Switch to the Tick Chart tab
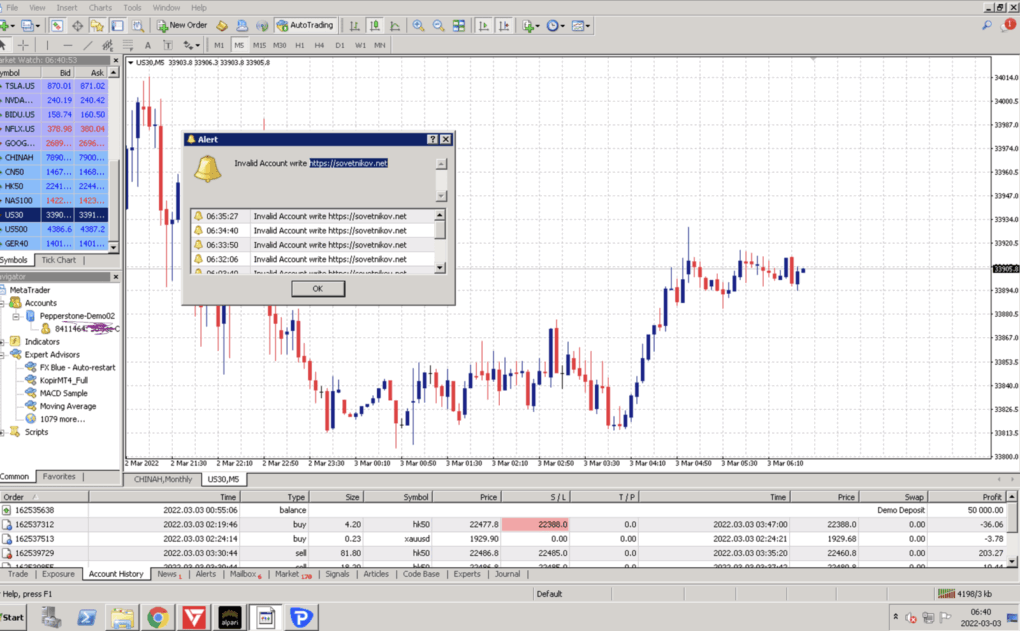 59,260
